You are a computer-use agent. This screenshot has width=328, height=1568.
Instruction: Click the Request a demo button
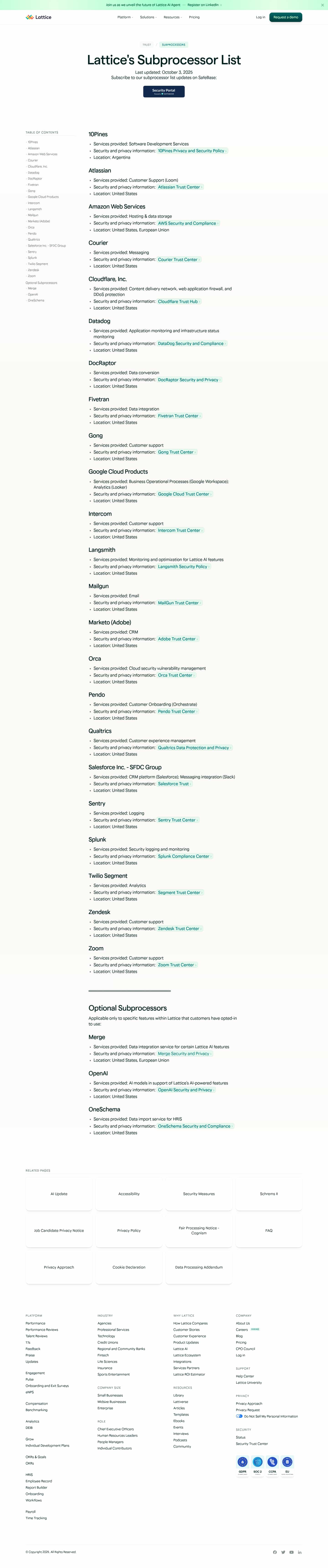pyautogui.click(x=285, y=17)
